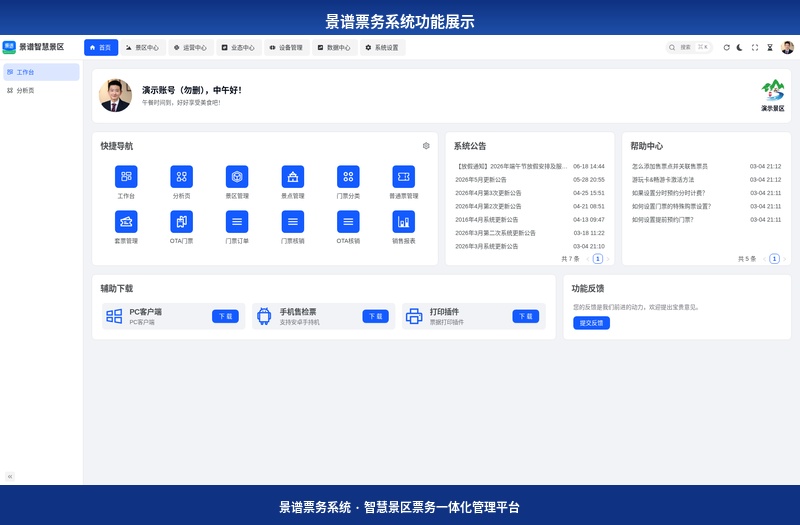The image size is (800, 525).
Task: Open the 工作台 shortcut icon in 快捷导航
Action: [x=126, y=177]
